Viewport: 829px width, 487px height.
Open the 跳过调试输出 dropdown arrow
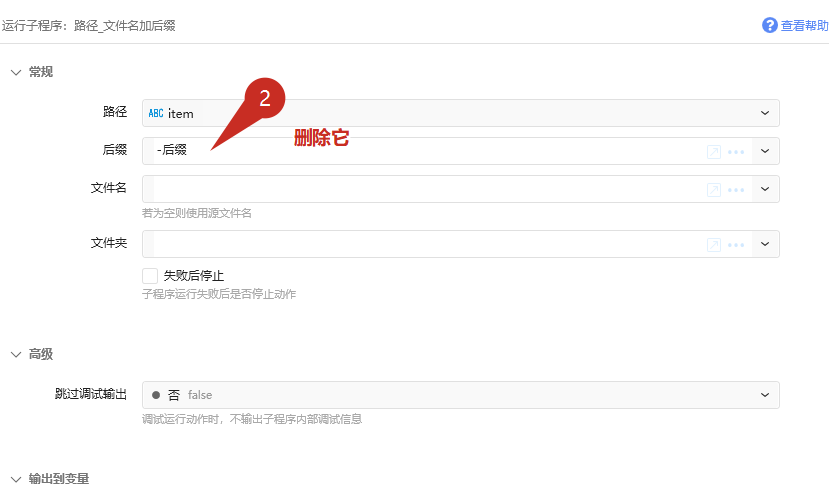click(764, 395)
